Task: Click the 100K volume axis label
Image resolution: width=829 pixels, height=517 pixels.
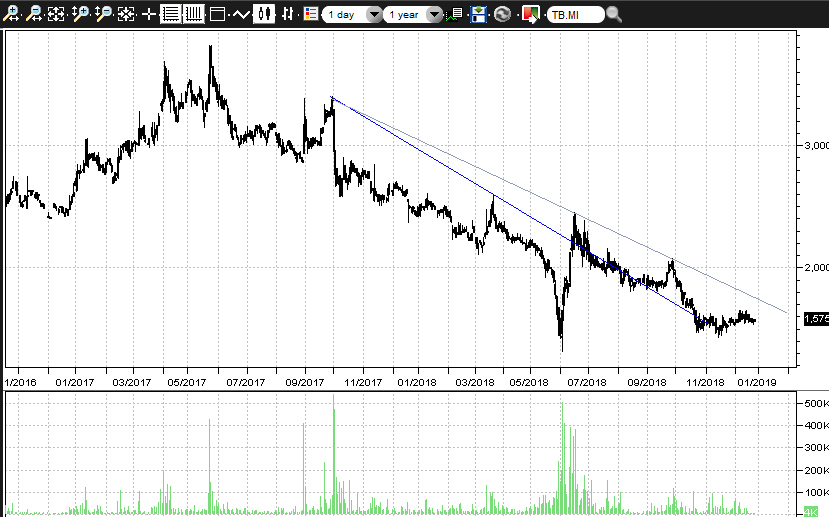Action: pos(816,493)
